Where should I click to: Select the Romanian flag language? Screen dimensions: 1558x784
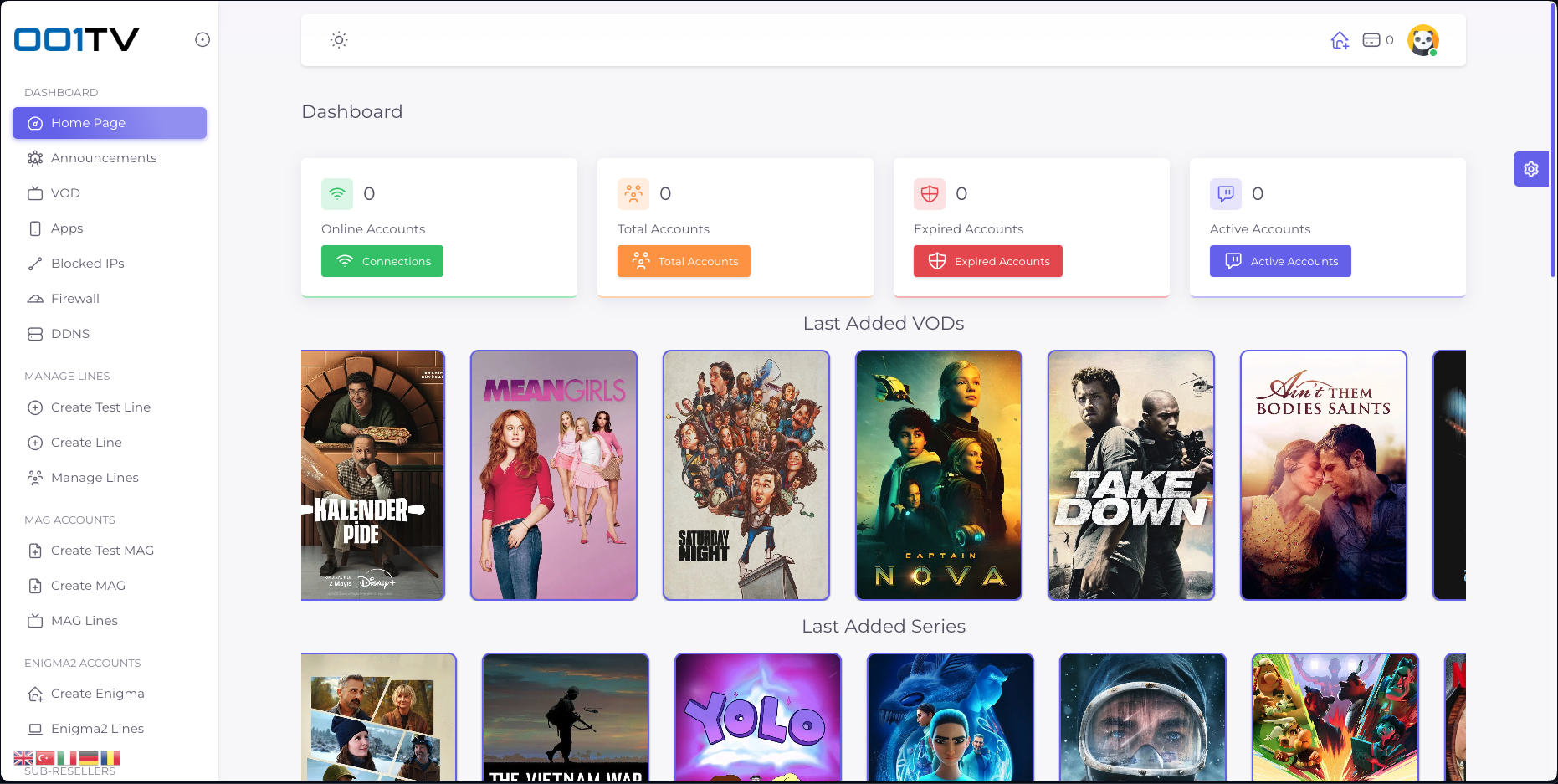point(110,758)
